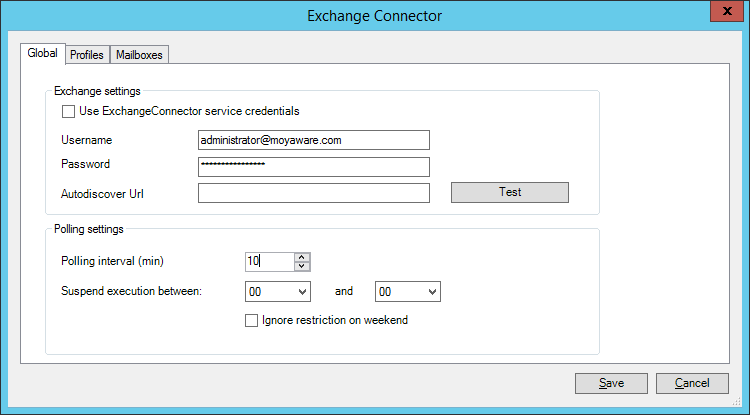The height and width of the screenshot is (415, 750).
Task: Switch to the Profiles tab
Action: point(87,55)
